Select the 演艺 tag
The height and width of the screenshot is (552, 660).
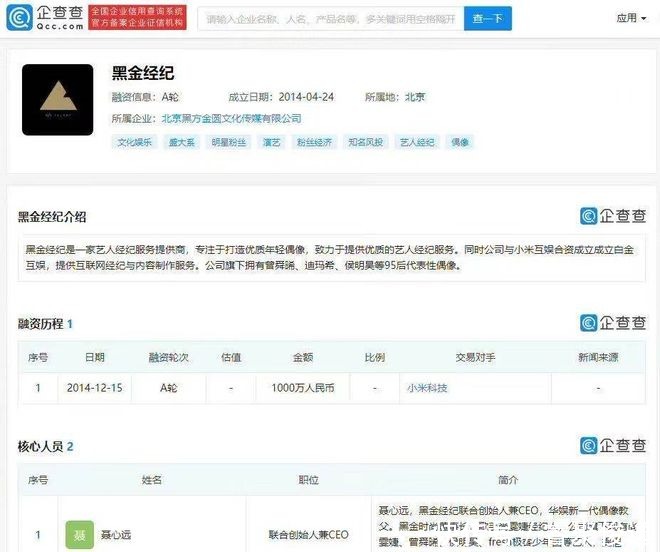tap(271, 142)
